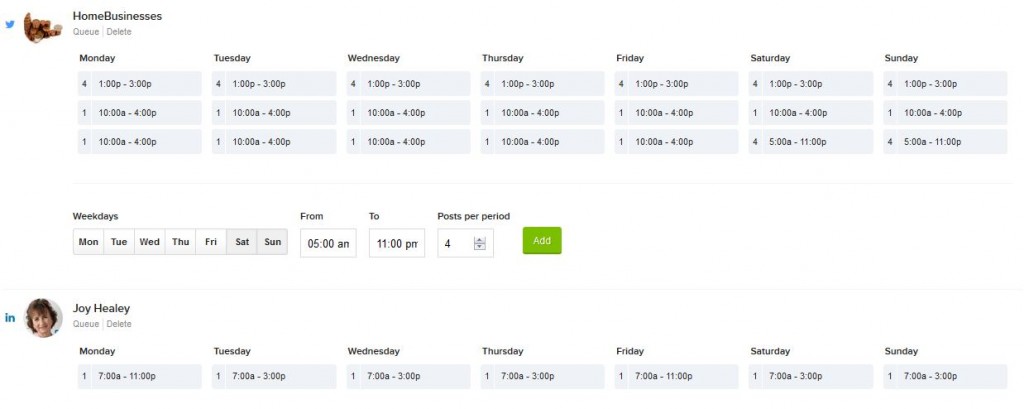
Task: Click Delete link under HomeBusinesses
Action: click(x=119, y=31)
